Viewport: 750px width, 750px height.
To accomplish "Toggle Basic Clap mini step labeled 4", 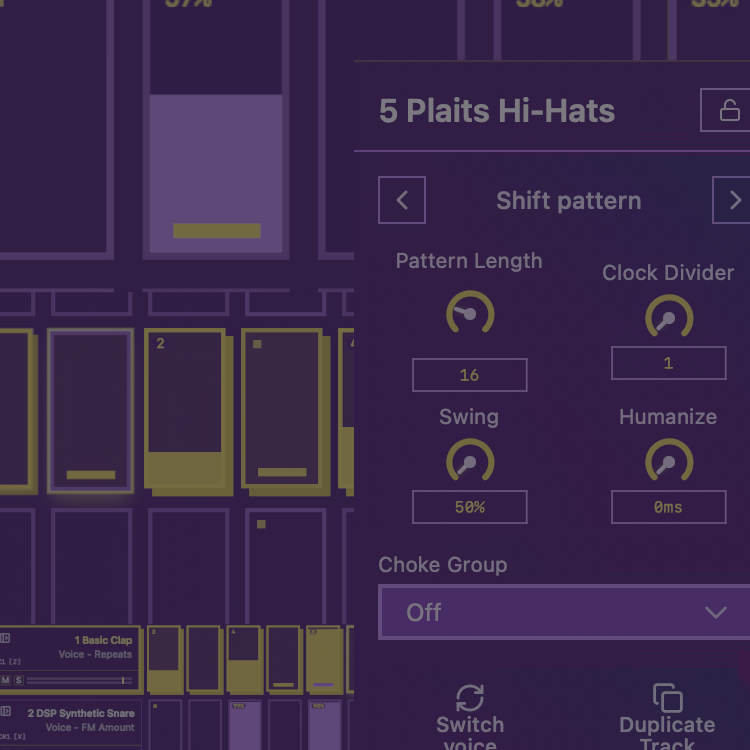I will 244,660.
